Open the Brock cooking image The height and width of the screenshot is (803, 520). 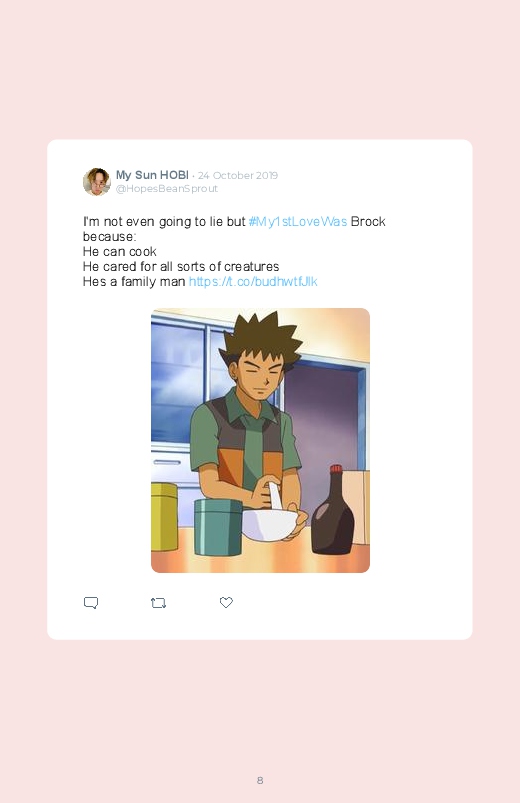pos(260,440)
